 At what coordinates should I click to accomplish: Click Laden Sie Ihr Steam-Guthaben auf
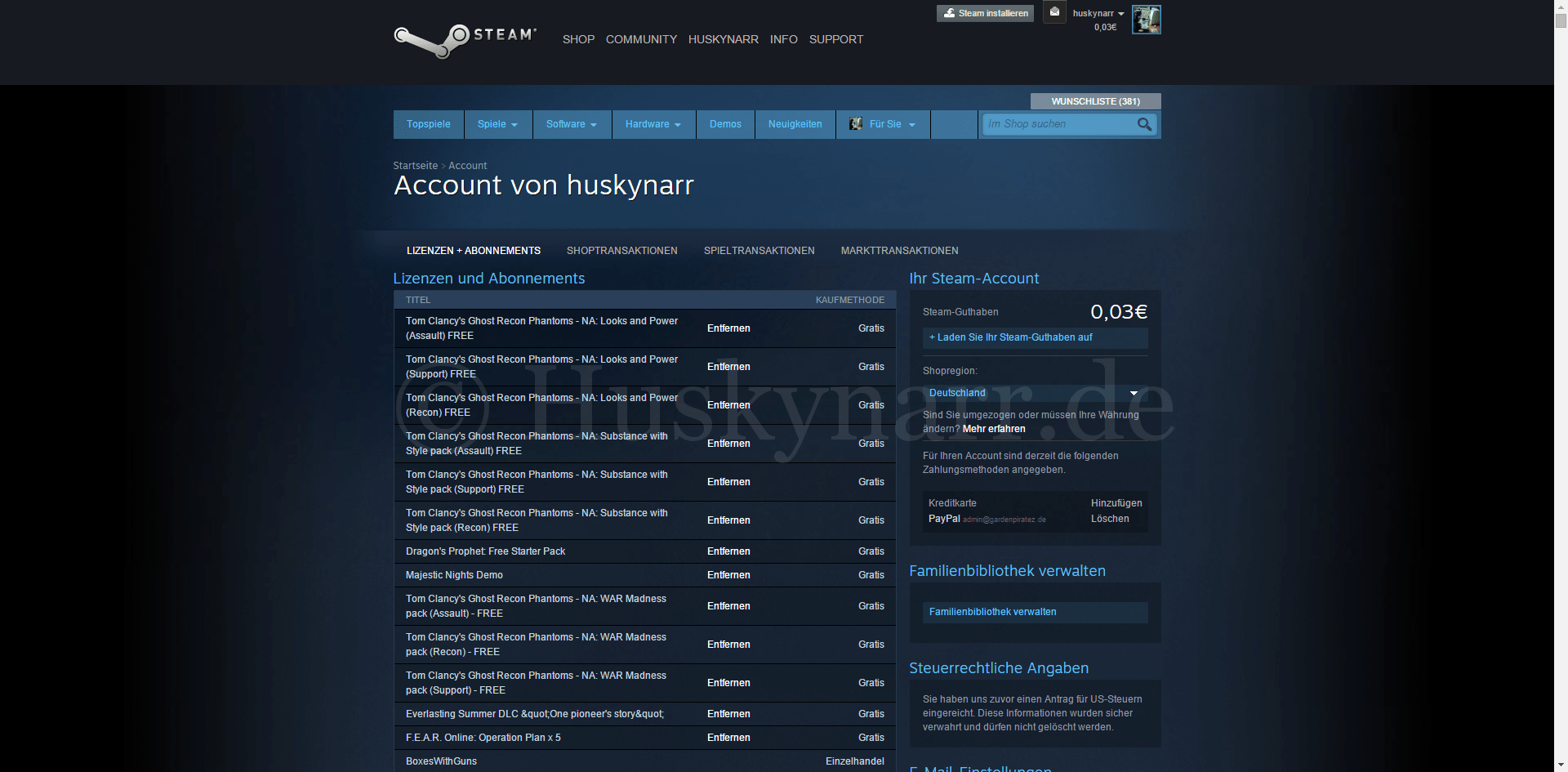1035,337
